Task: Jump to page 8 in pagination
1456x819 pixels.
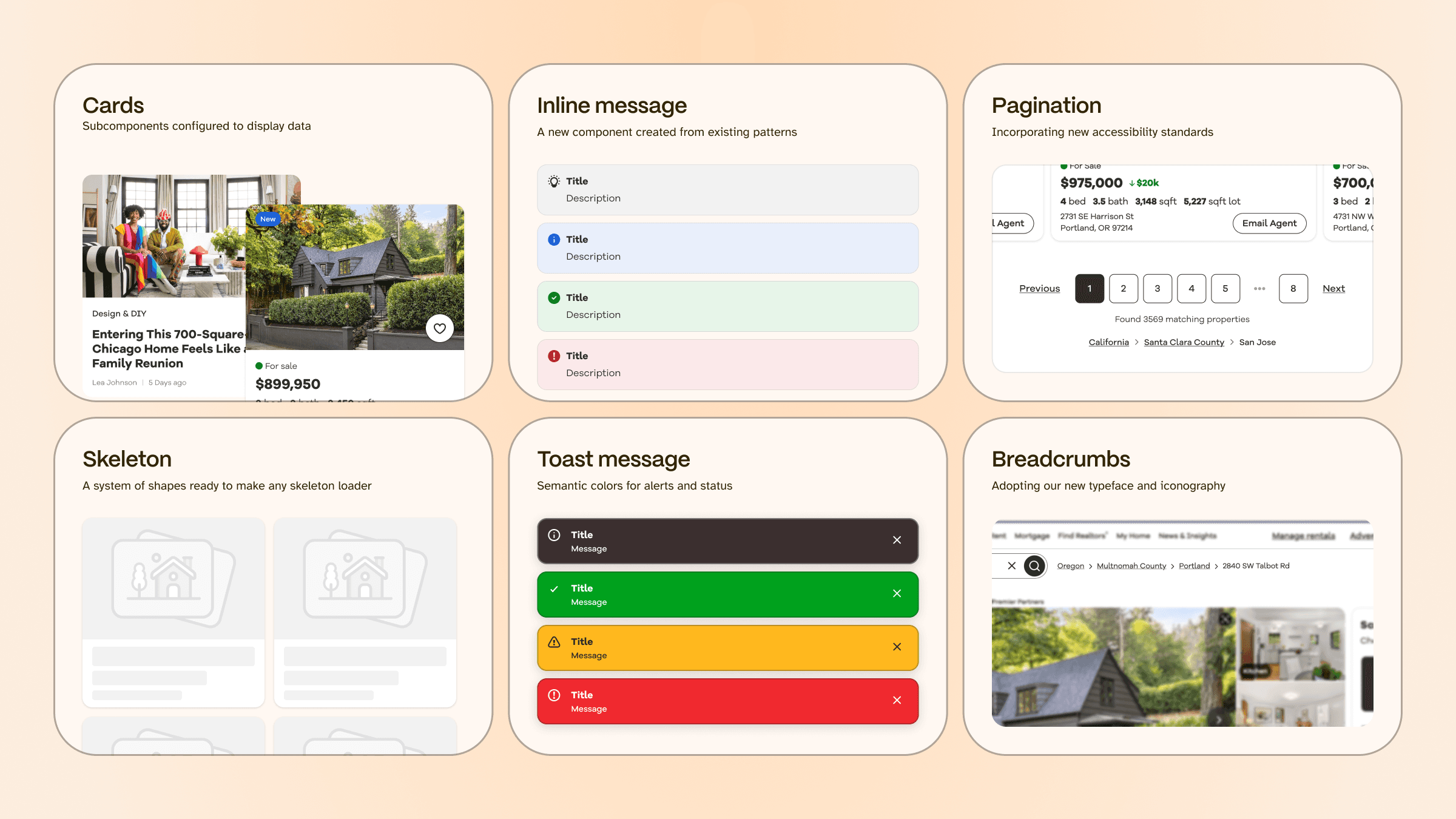Action: pyautogui.click(x=1293, y=289)
